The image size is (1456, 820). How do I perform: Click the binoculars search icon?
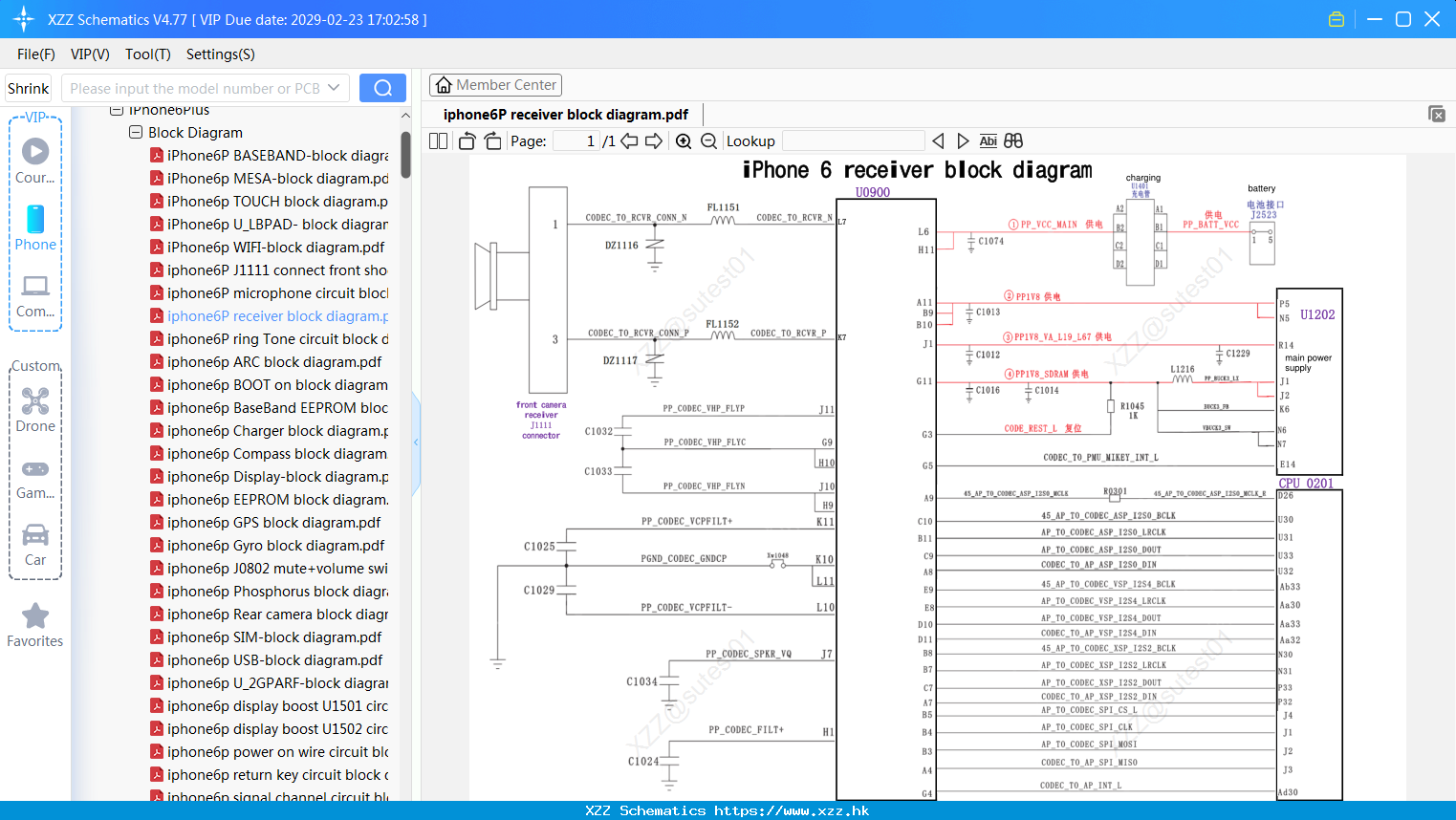coord(1013,140)
